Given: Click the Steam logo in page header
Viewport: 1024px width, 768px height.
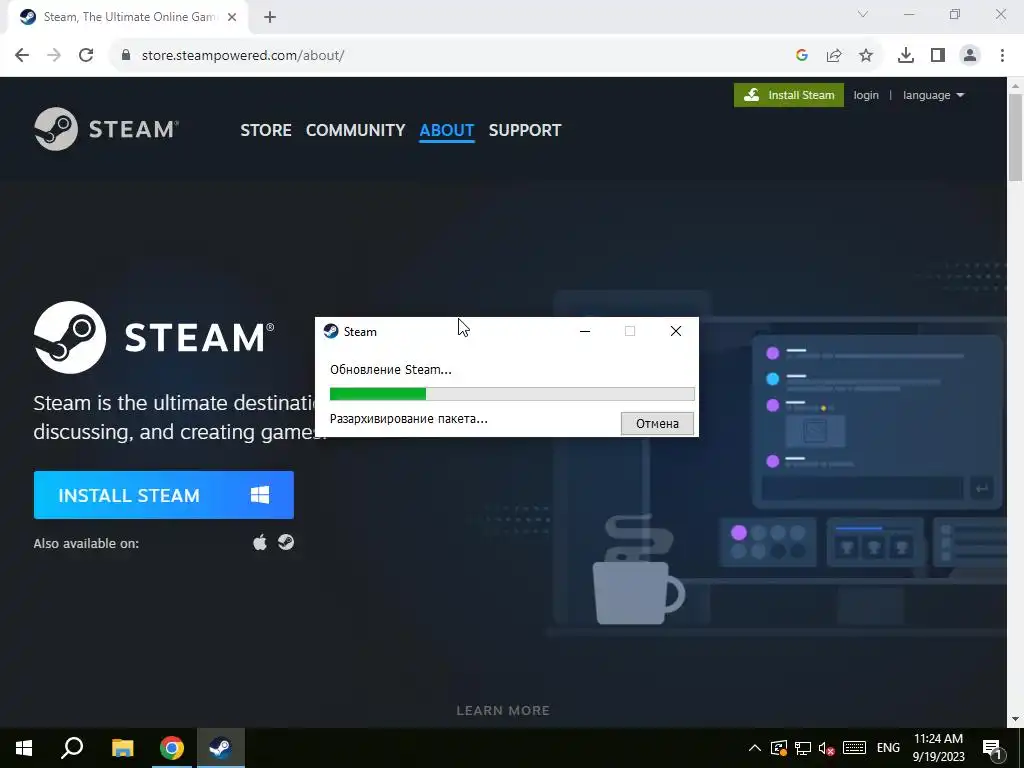Looking at the screenshot, I should coord(106,129).
